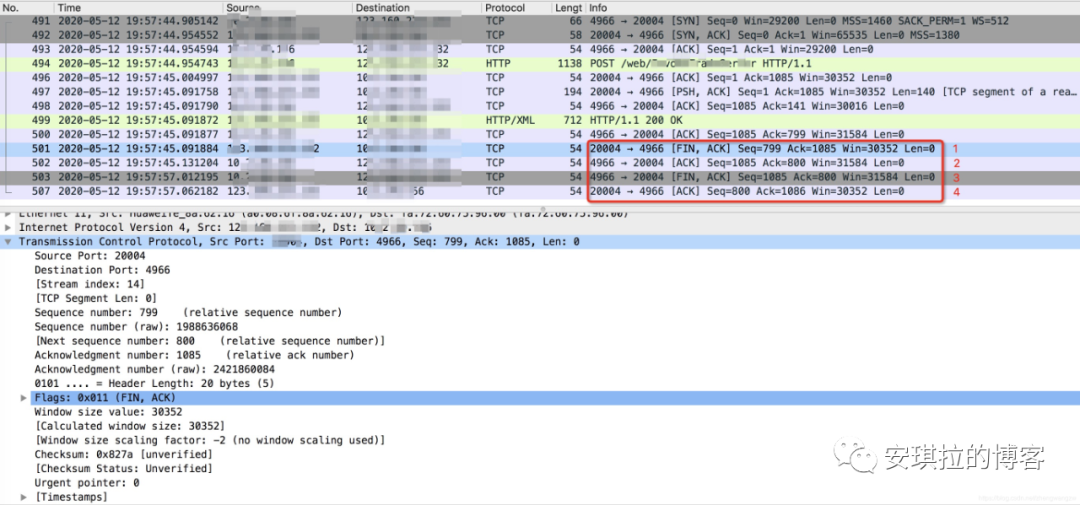Select packet number 493

pos(39,50)
